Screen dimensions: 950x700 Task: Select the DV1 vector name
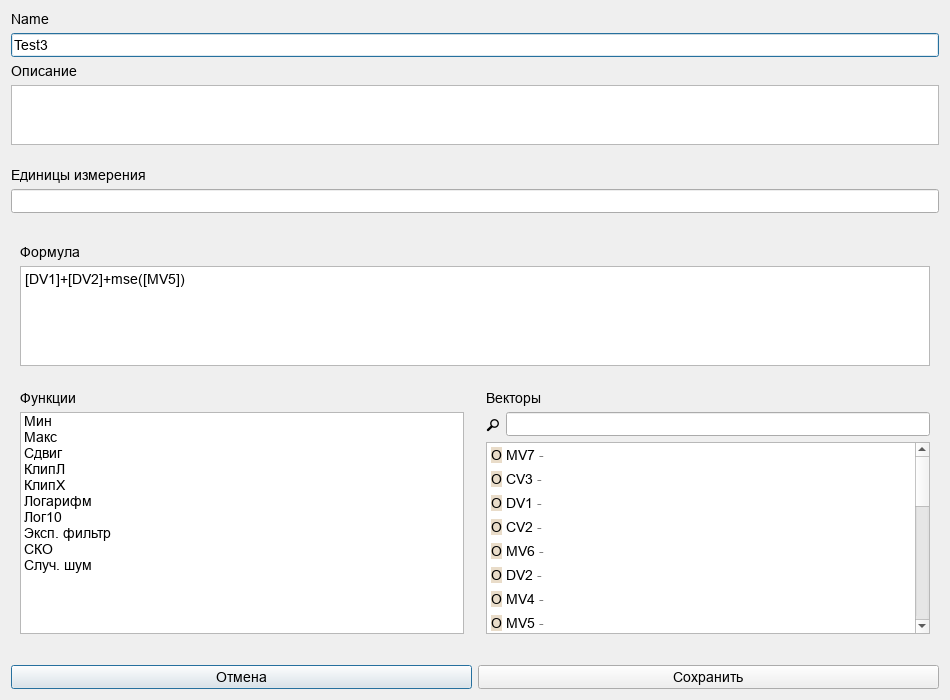point(519,503)
